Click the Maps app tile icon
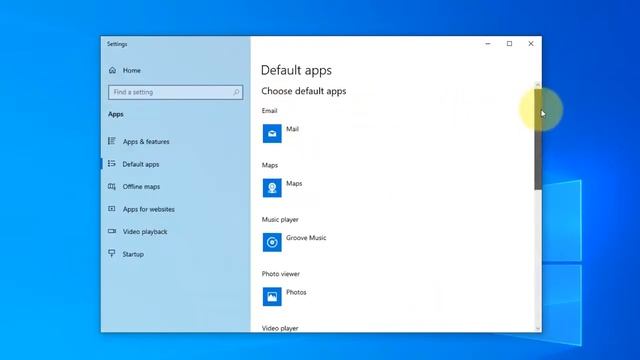 coord(272,188)
